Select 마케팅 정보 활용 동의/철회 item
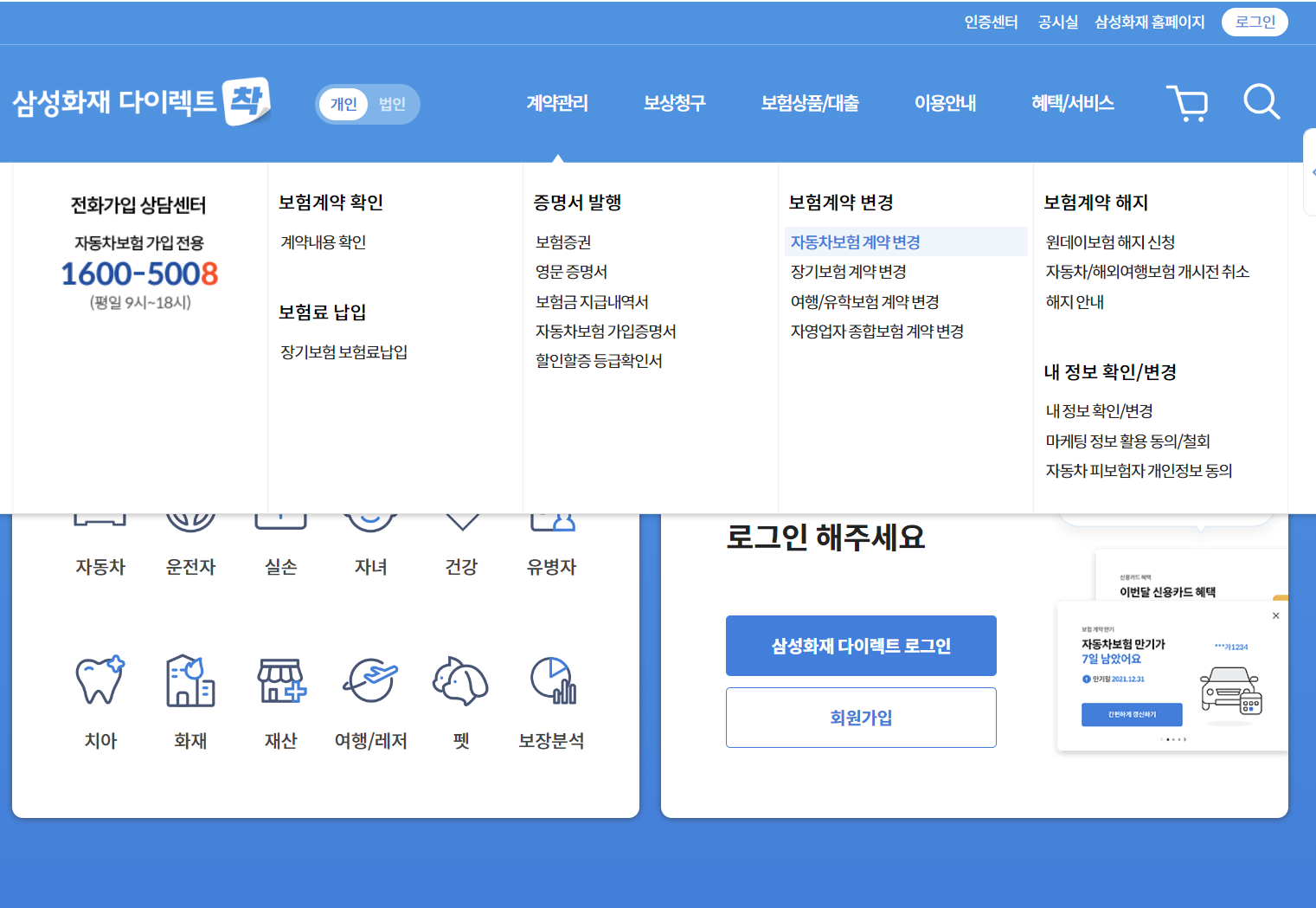The width and height of the screenshot is (1316, 908). pyautogui.click(x=1127, y=441)
